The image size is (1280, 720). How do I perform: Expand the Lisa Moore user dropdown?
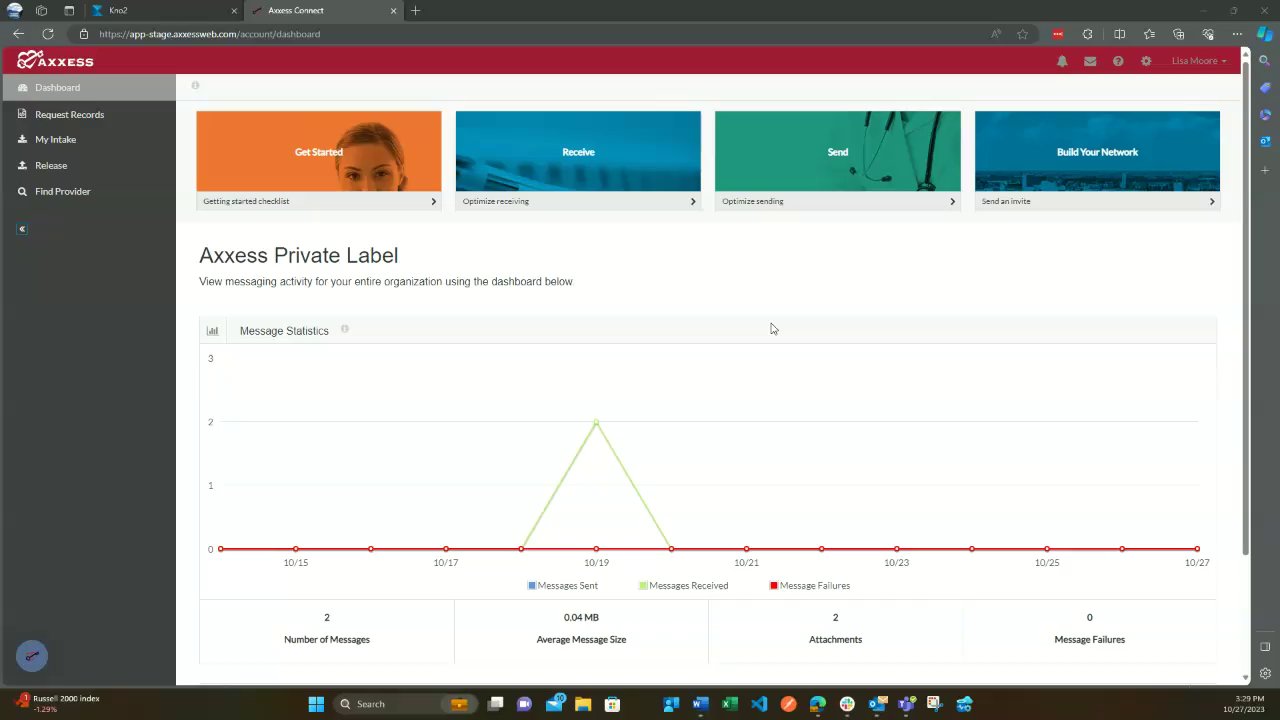tap(1198, 61)
